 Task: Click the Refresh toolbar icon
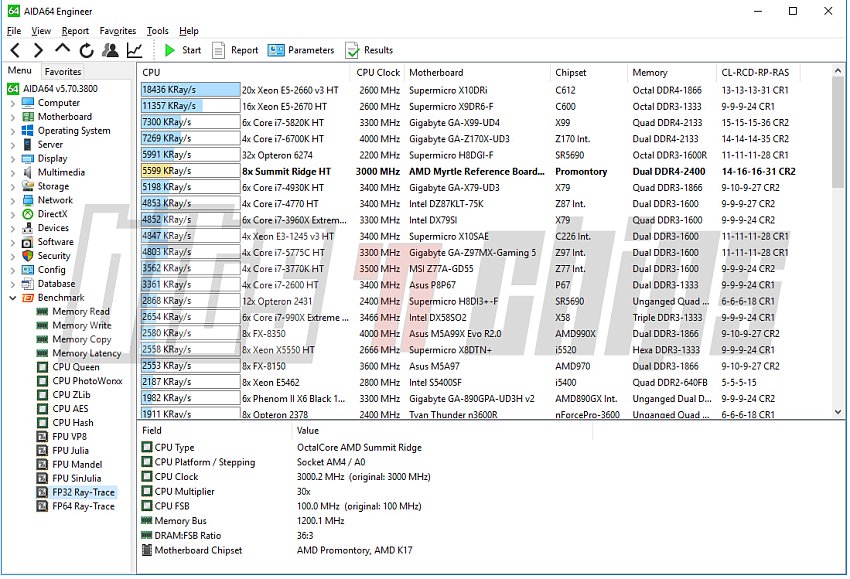[87, 50]
